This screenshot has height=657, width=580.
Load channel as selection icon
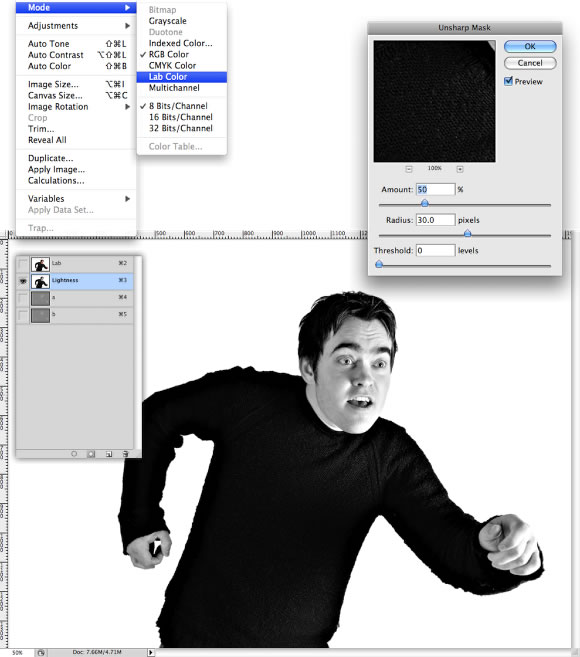74,454
